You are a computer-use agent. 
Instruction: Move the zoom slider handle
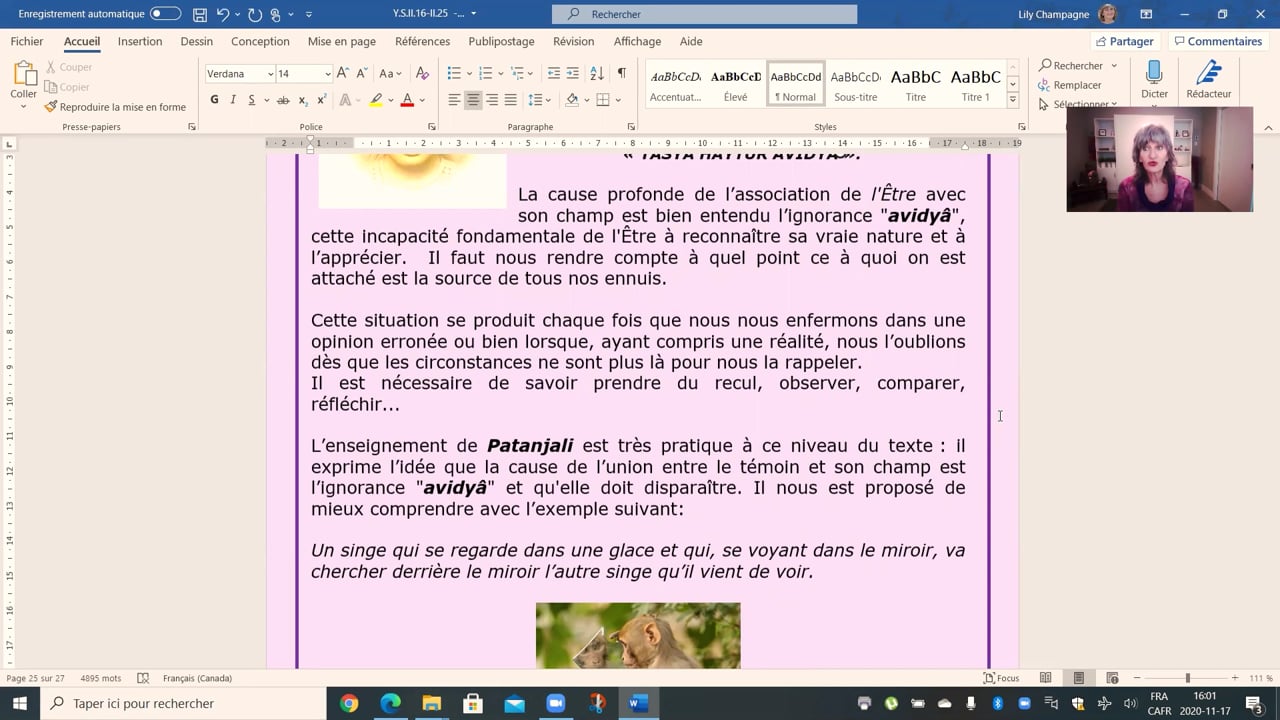pyautogui.click(x=1187, y=678)
